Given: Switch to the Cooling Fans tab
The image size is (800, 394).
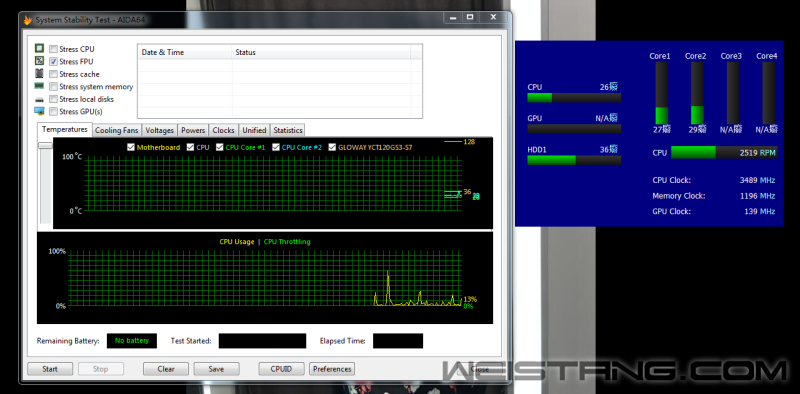Looking at the screenshot, I should 116,130.
